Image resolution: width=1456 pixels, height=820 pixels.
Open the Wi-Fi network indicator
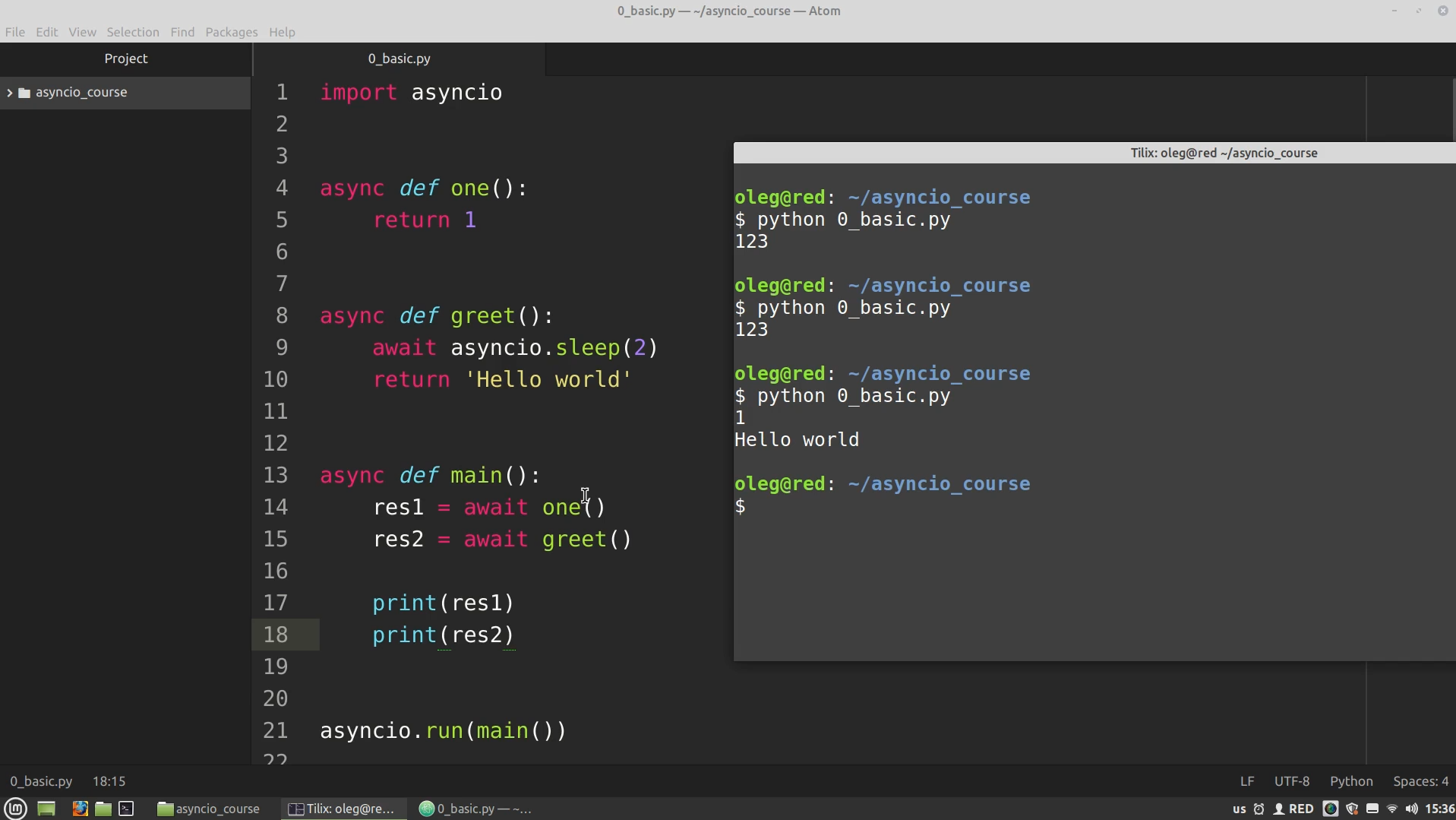[x=1391, y=809]
